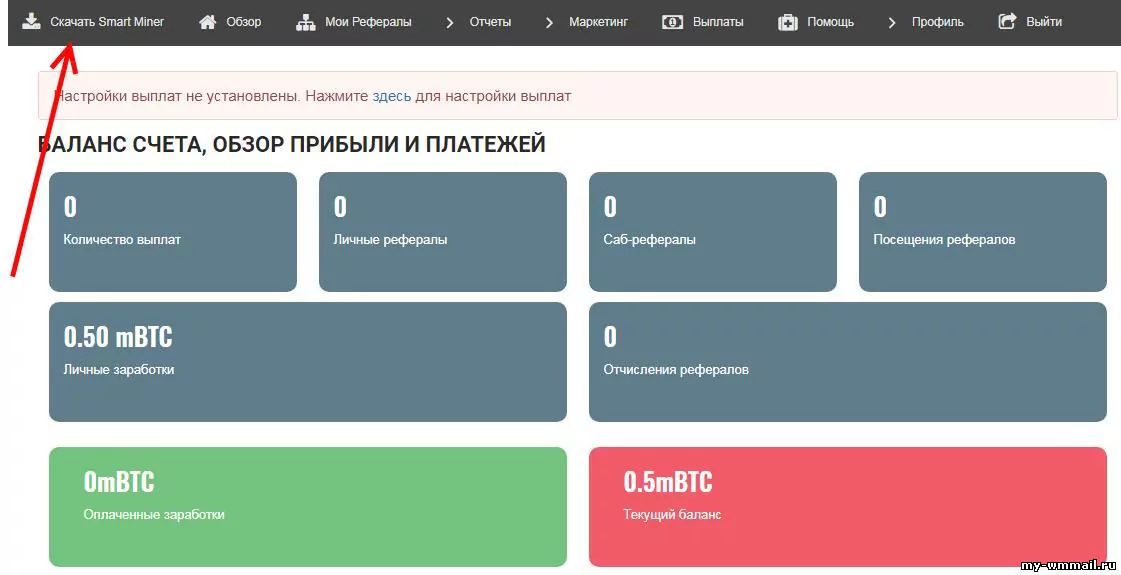Click the home icon next to Обзор
The width and height of the screenshot is (1121, 575).
click(x=208, y=22)
